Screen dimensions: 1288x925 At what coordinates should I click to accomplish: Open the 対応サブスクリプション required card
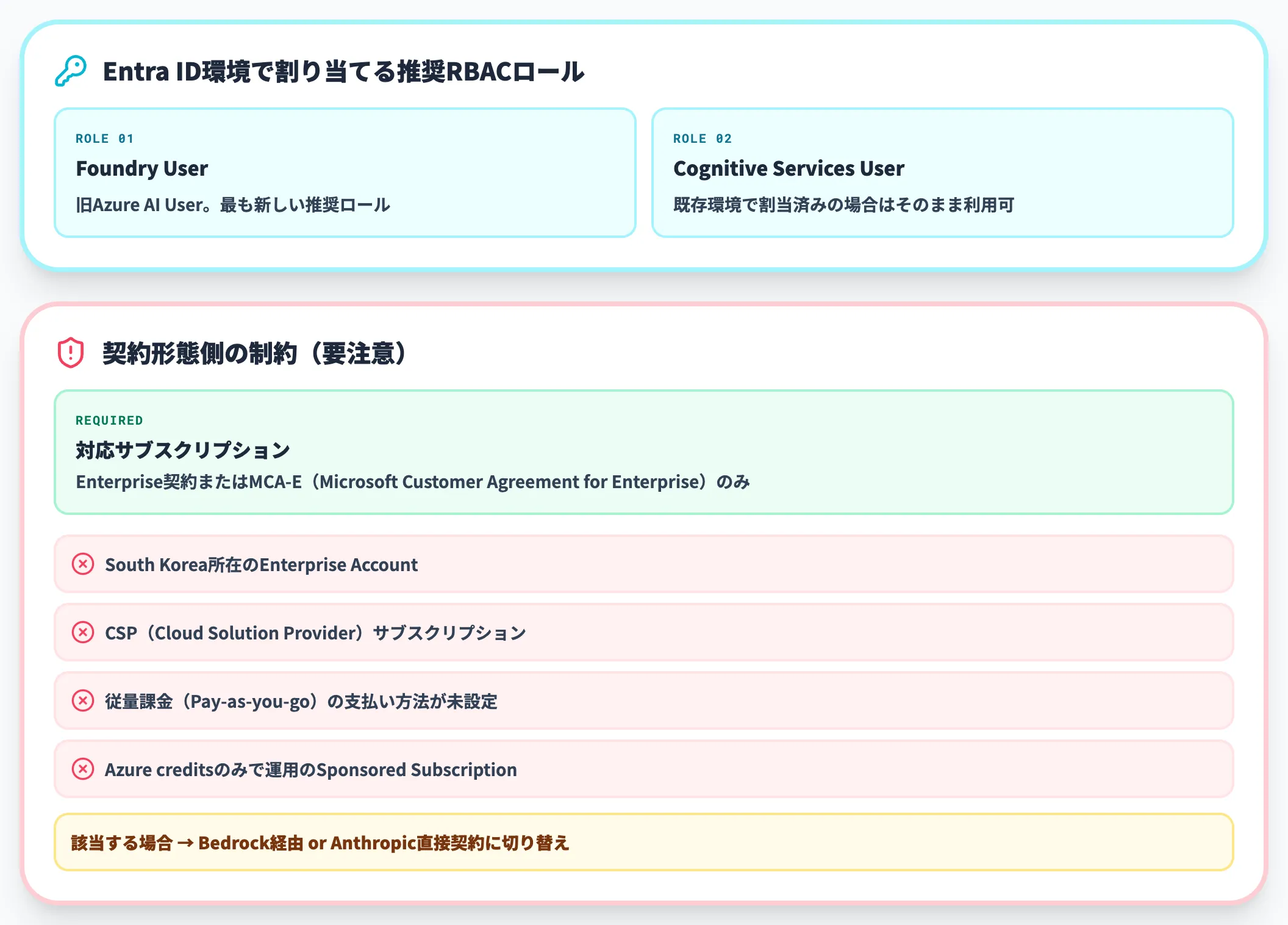[x=644, y=452]
